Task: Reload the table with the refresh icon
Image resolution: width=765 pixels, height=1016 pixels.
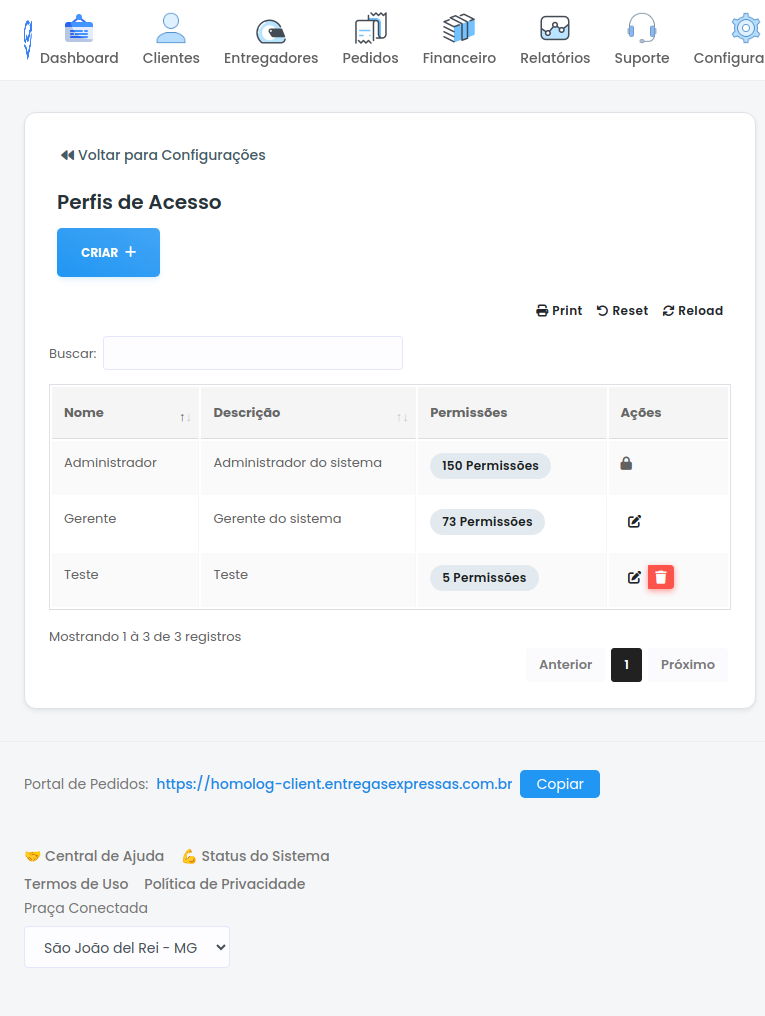Action: click(x=667, y=310)
